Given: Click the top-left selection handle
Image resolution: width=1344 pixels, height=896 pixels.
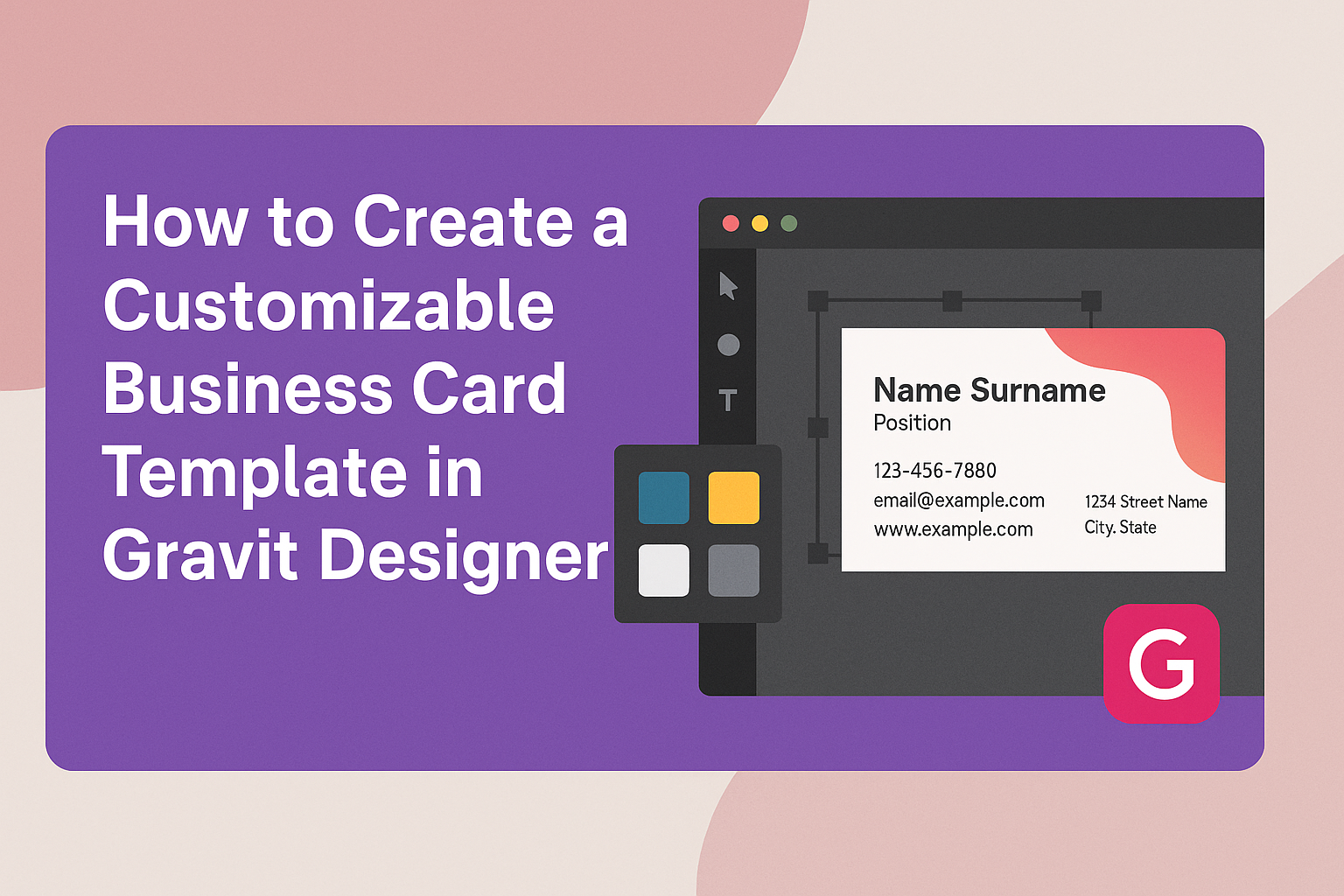Looking at the screenshot, I should (818, 302).
